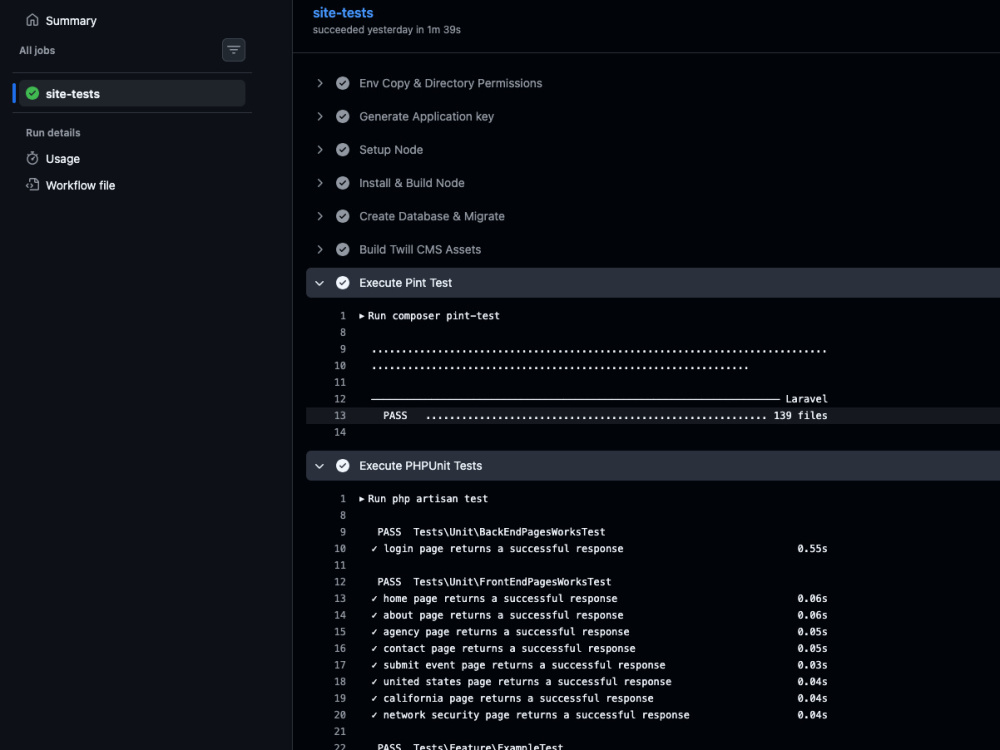Click Pint log line number 12
The height and width of the screenshot is (750, 1000).
click(340, 399)
